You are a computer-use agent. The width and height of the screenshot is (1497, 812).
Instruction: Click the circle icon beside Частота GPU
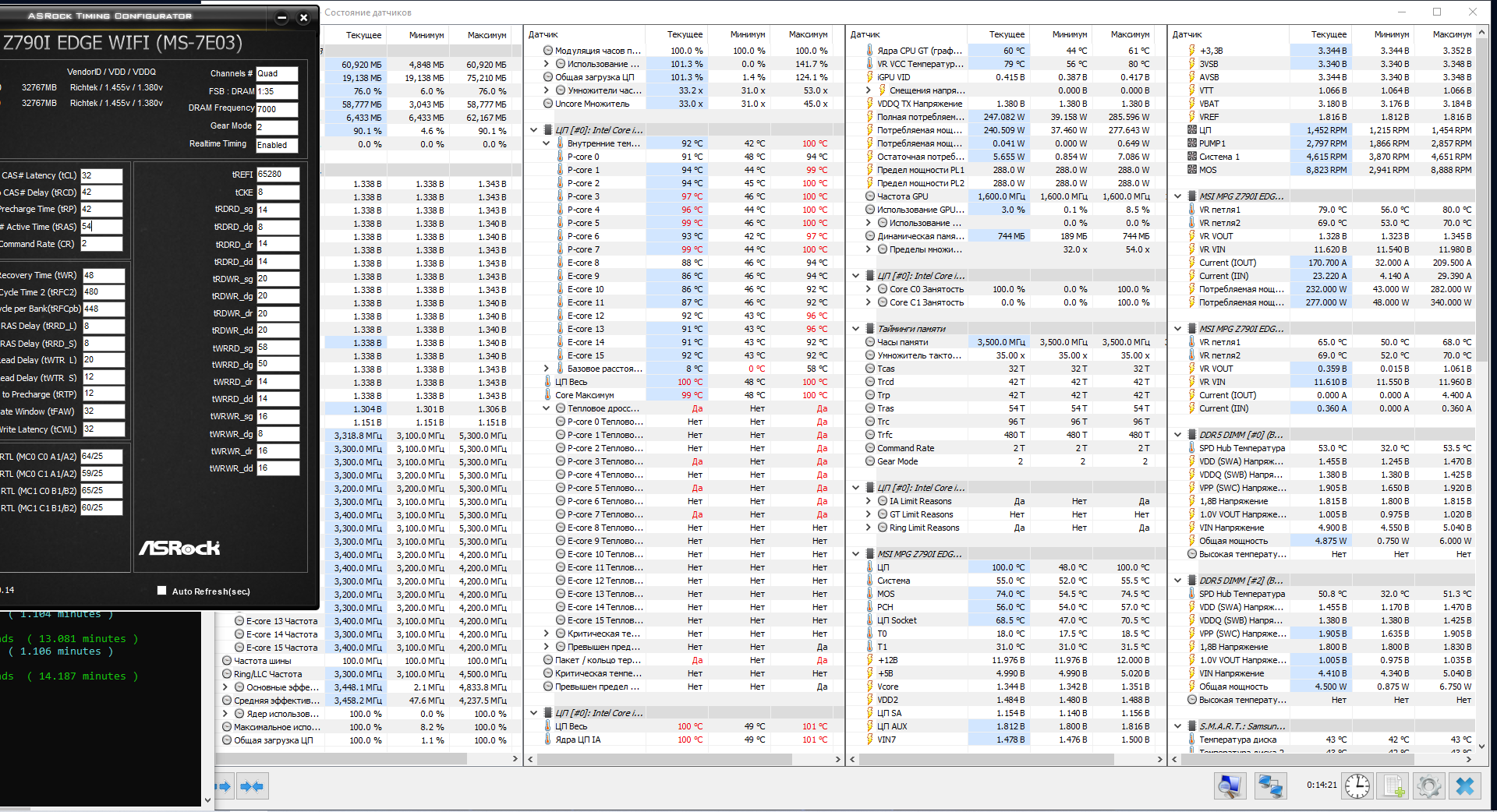point(870,196)
